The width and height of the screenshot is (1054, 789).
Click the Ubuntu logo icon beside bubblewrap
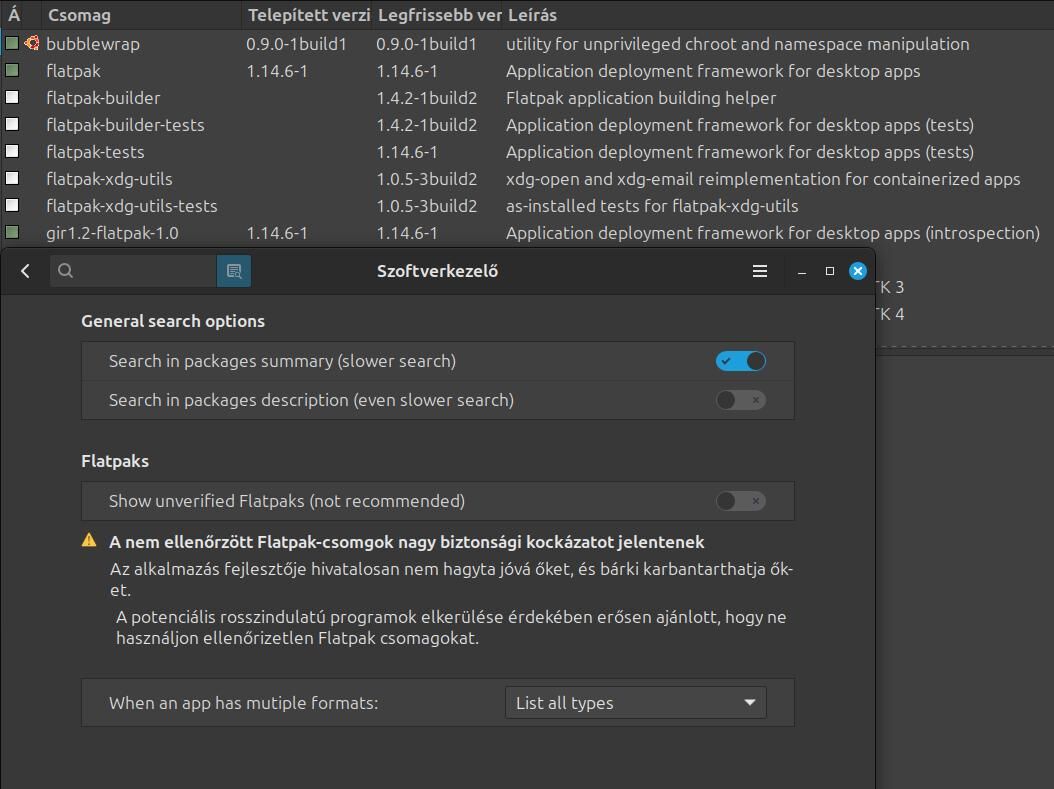[x=32, y=43]
